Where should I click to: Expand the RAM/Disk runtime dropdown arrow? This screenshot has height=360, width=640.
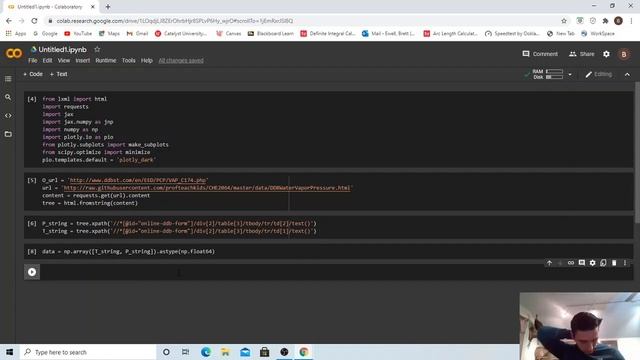[570, 74]
